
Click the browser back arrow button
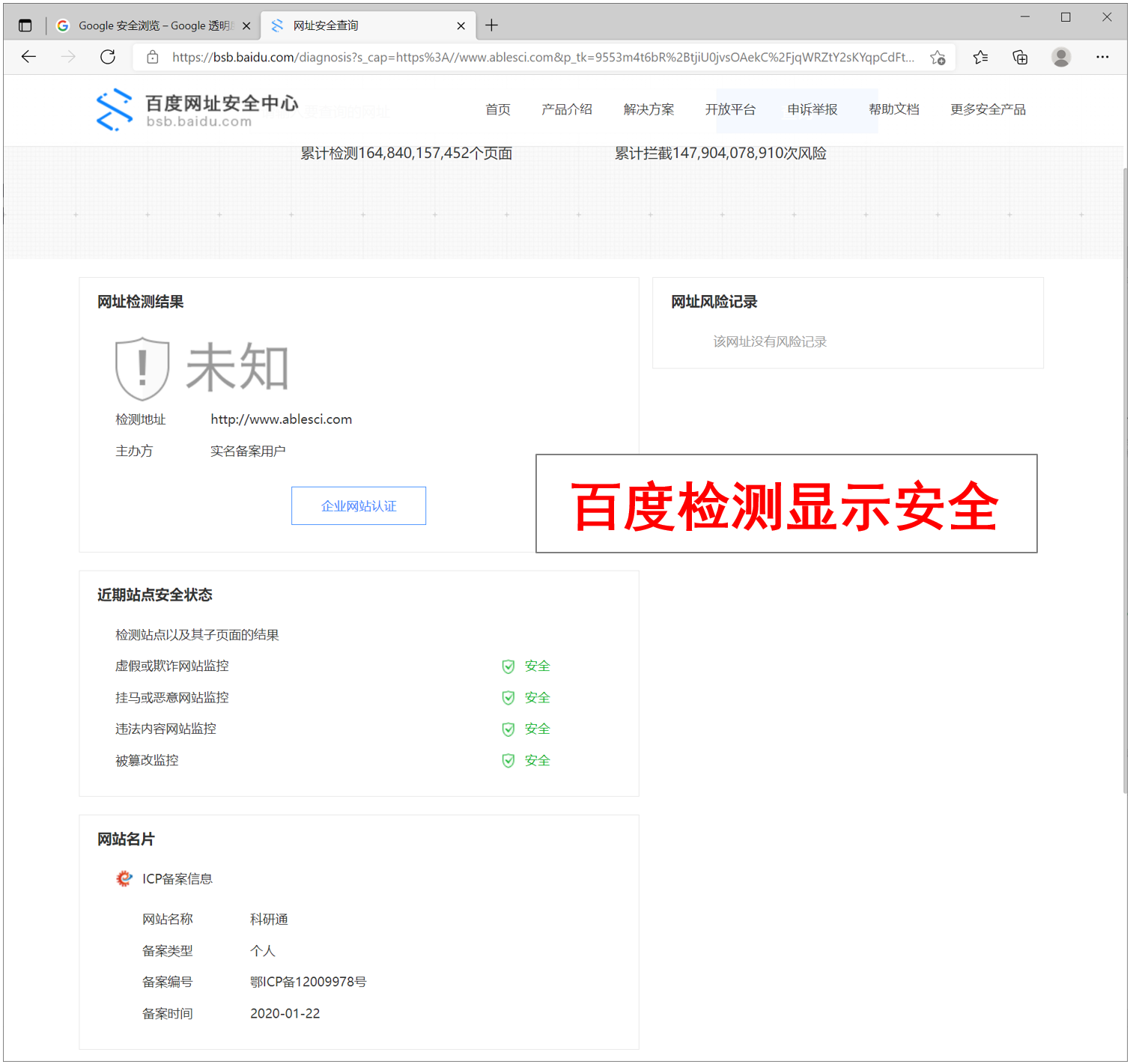[28, 57]
